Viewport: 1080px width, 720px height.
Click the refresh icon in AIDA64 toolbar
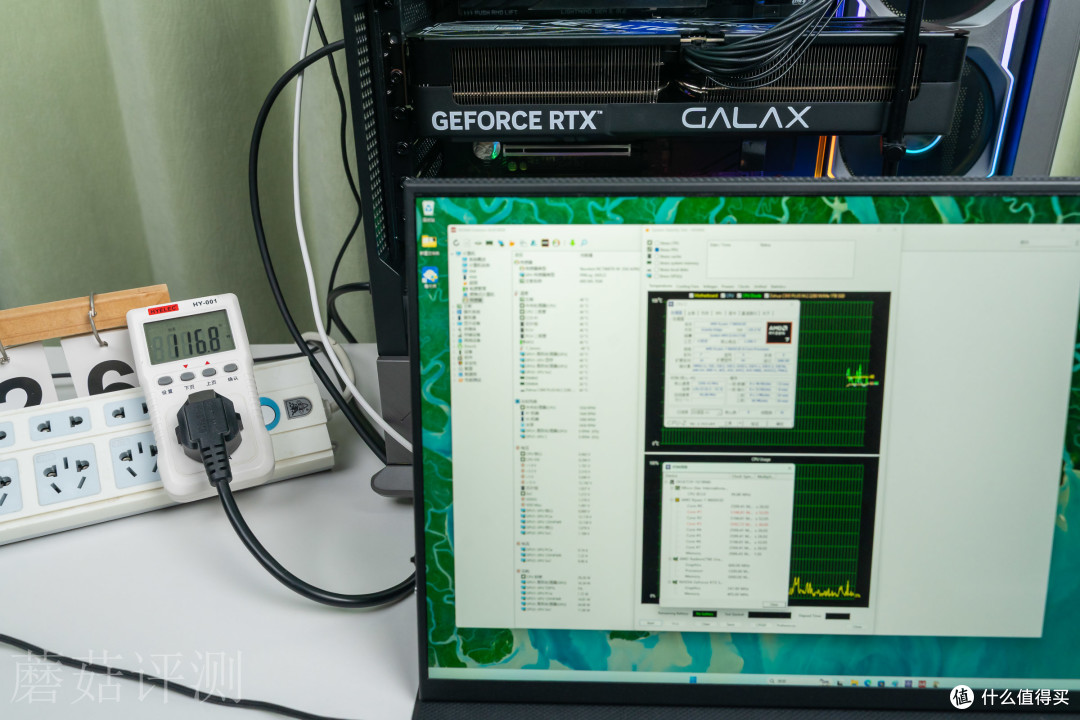click(456, 243)
